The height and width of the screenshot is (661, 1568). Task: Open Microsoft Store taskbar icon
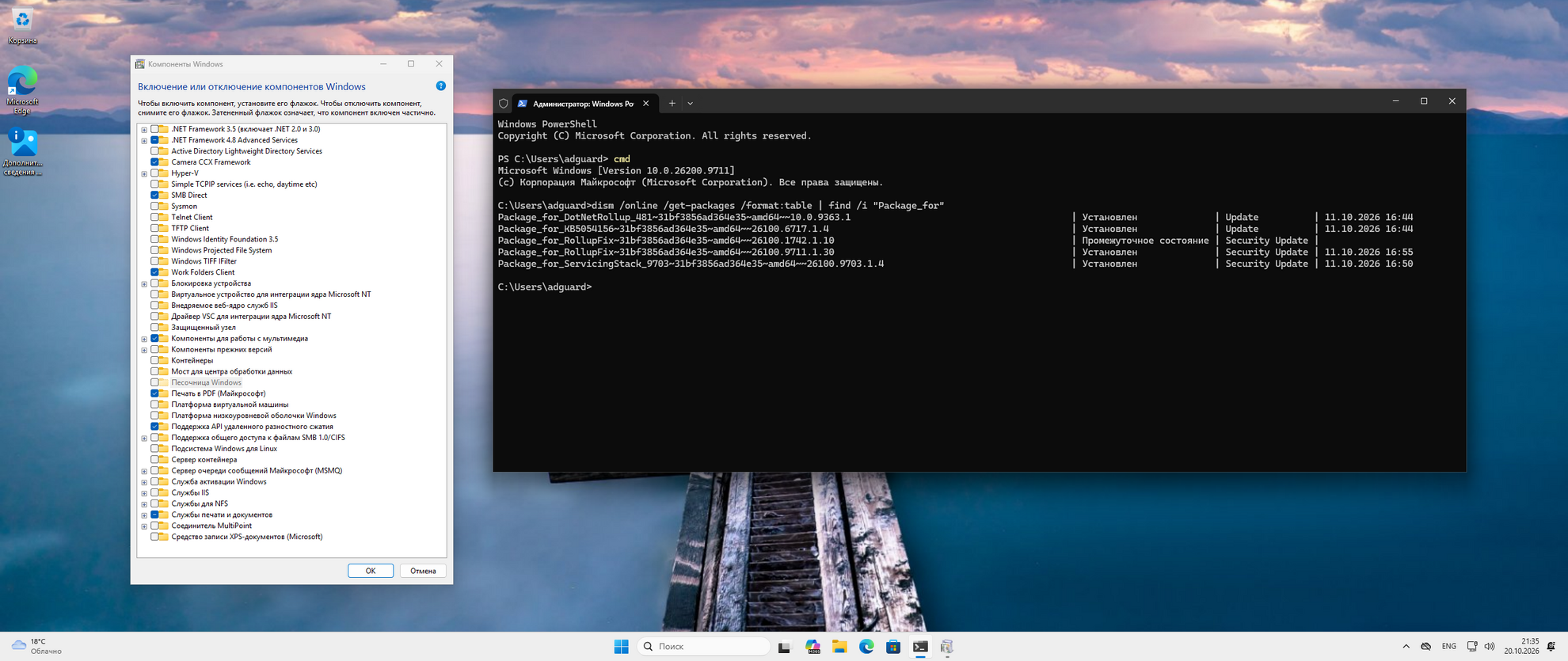(893, 647)
